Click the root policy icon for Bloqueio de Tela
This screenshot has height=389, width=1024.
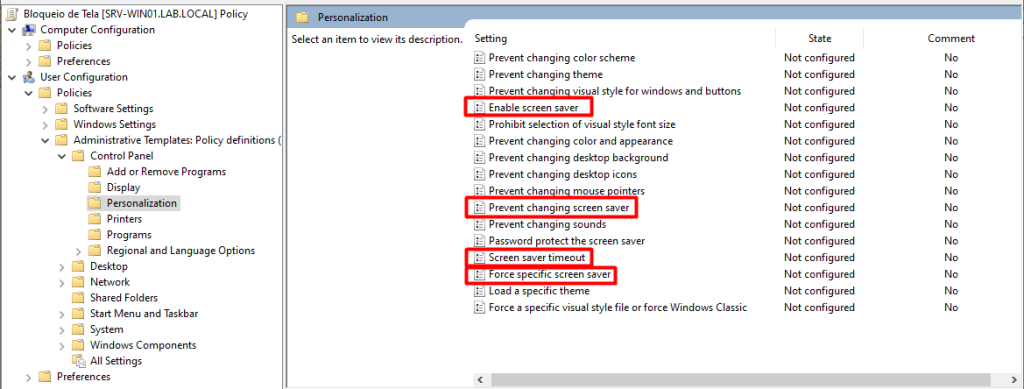tap(12, 14)
